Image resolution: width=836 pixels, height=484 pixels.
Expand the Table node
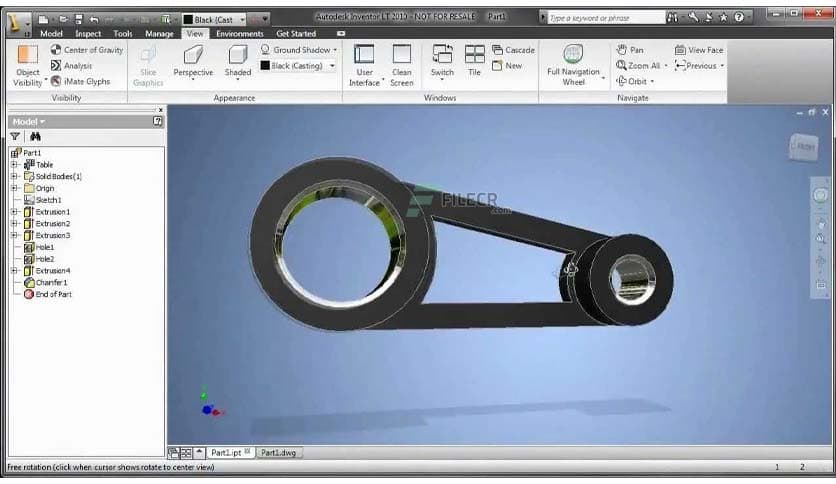14,165
